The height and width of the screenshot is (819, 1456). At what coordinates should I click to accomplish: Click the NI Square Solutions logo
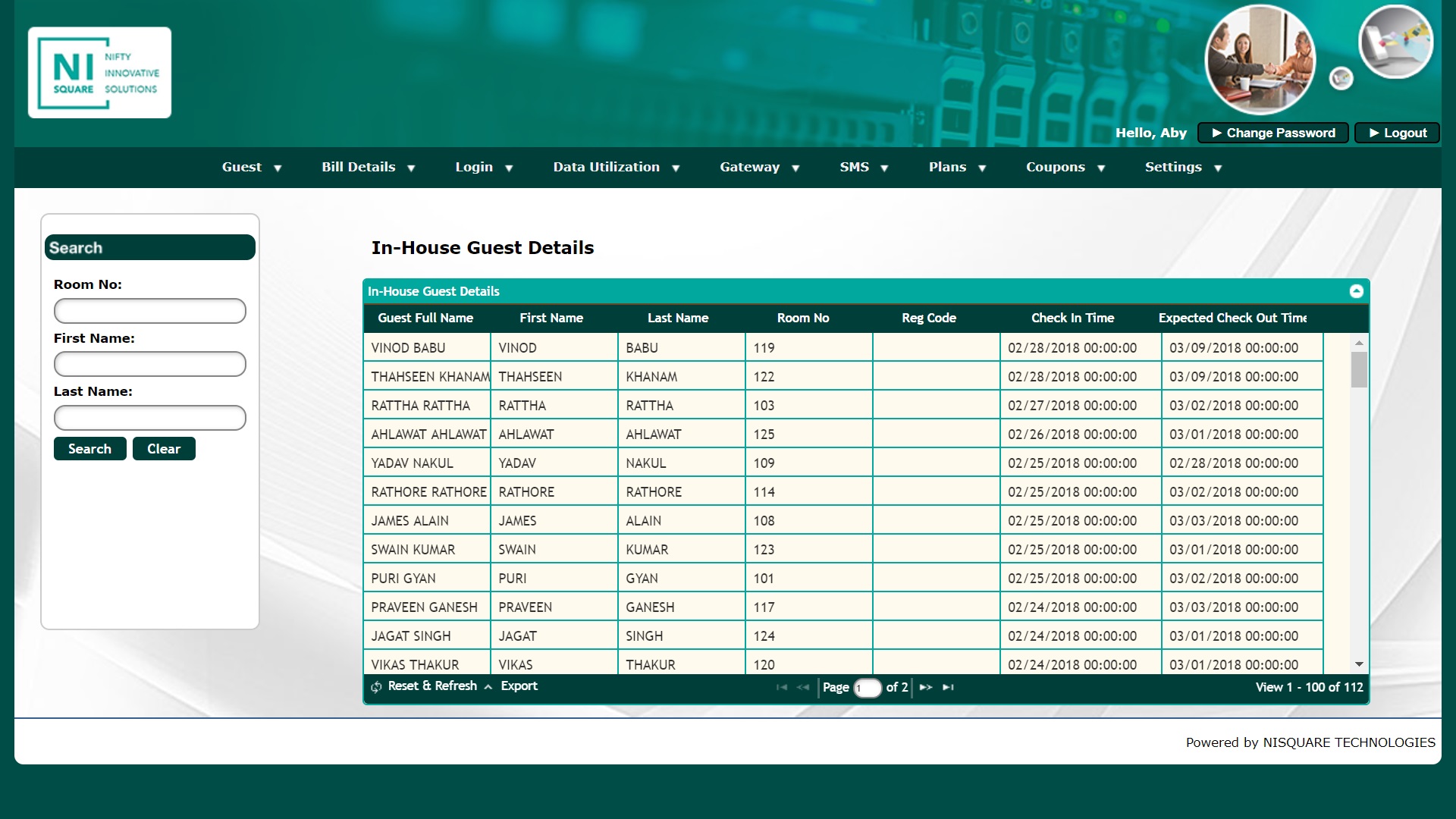coord(99,73)
